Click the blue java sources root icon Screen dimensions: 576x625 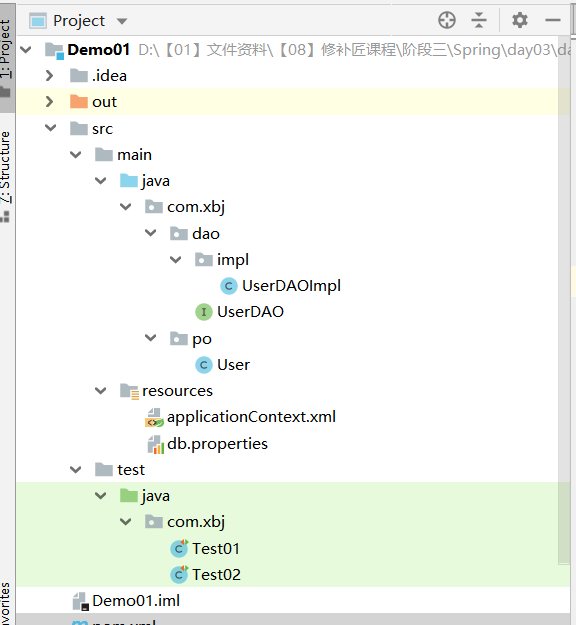click(129, 180)
